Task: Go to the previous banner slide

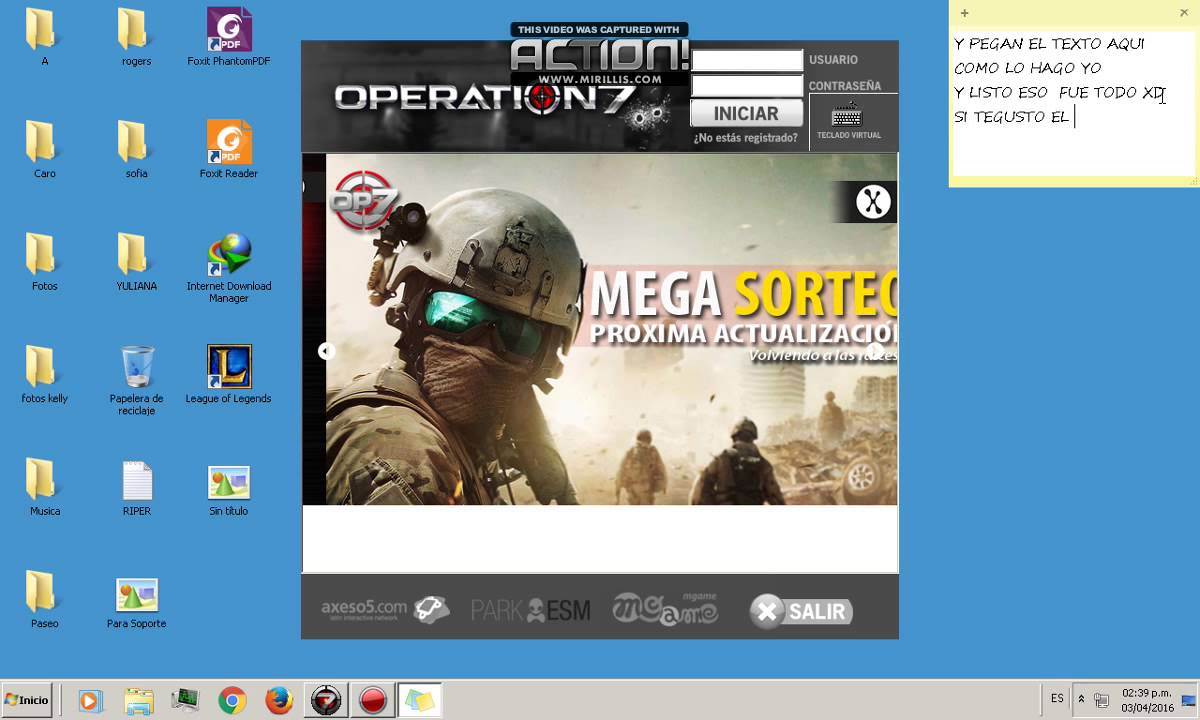Action: click(x=326, y=351)
